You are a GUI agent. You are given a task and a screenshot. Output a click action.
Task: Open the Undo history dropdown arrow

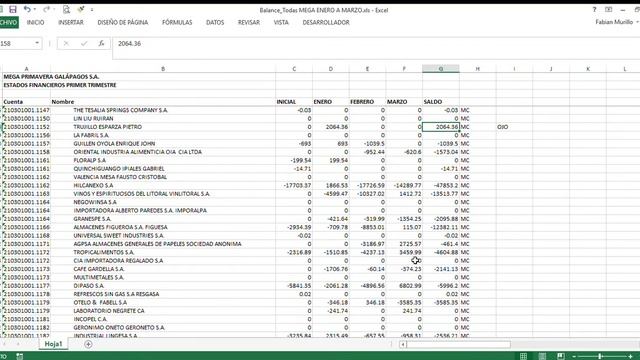pos(35,9)
